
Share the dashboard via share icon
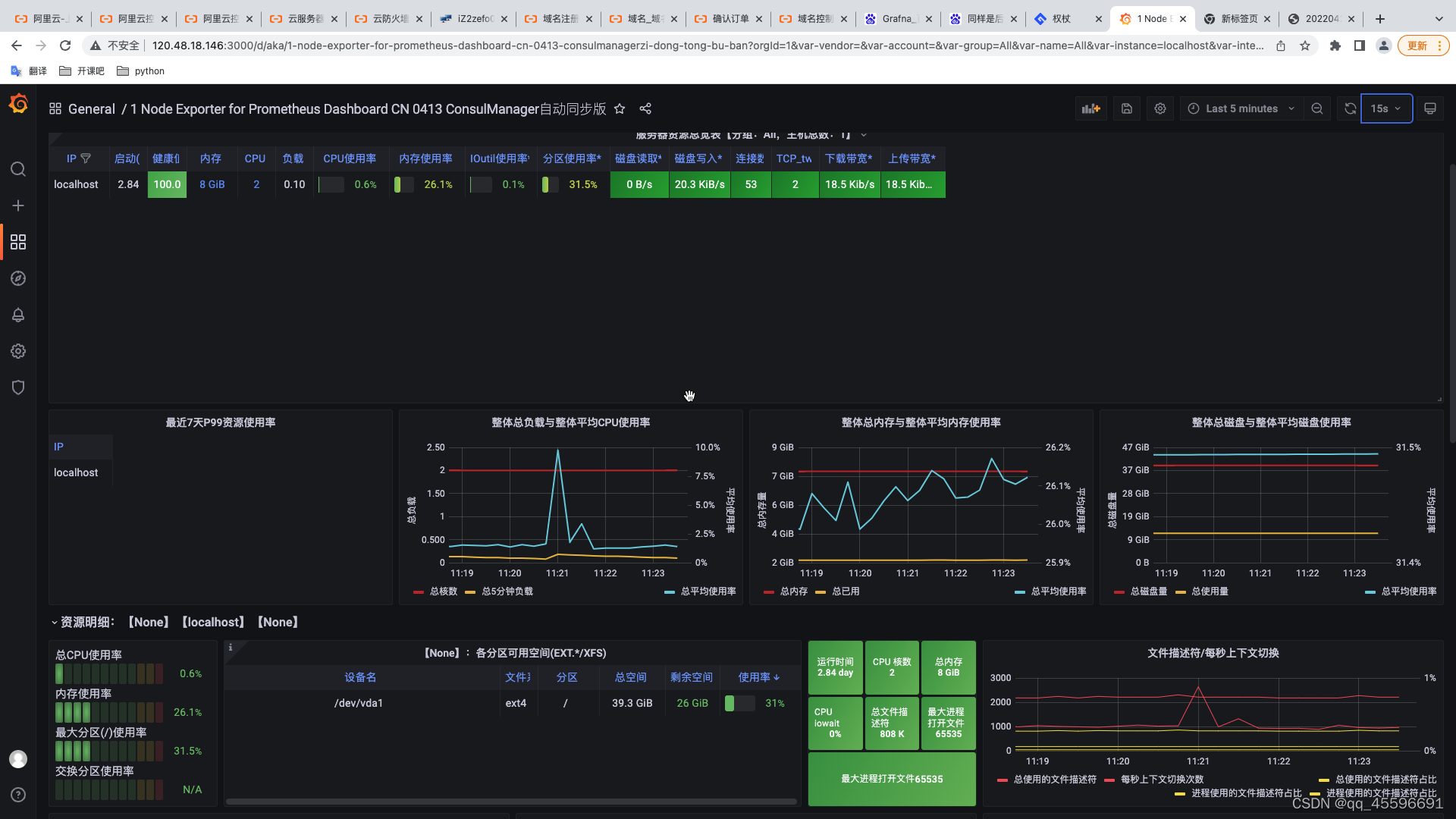pos(645,108)
